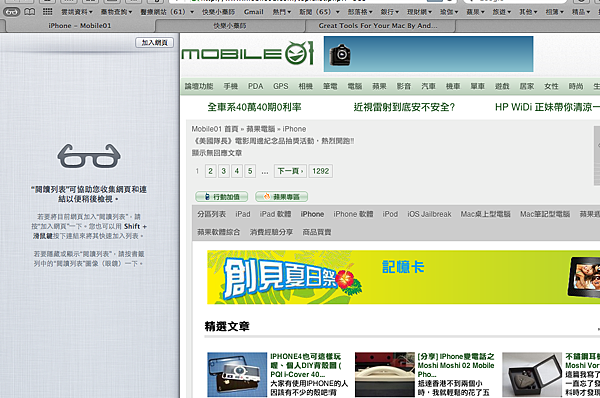Toggle the Reading List glasses icon
This screenshot has width=600, height=398.
point(11,12)
